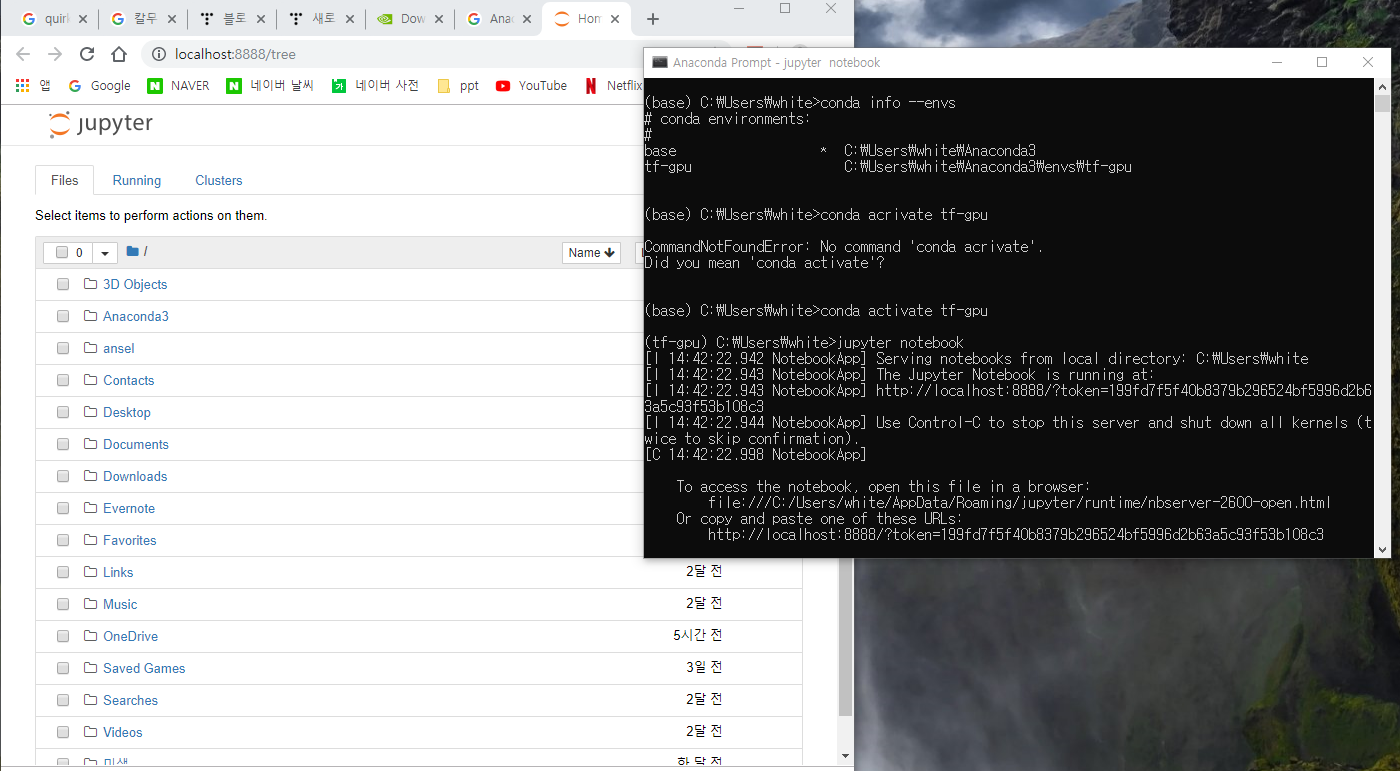Screen dimensions: 1400x771
Task: Toggle the select-all checkbox in file list header
Action: tap(62, 252)
